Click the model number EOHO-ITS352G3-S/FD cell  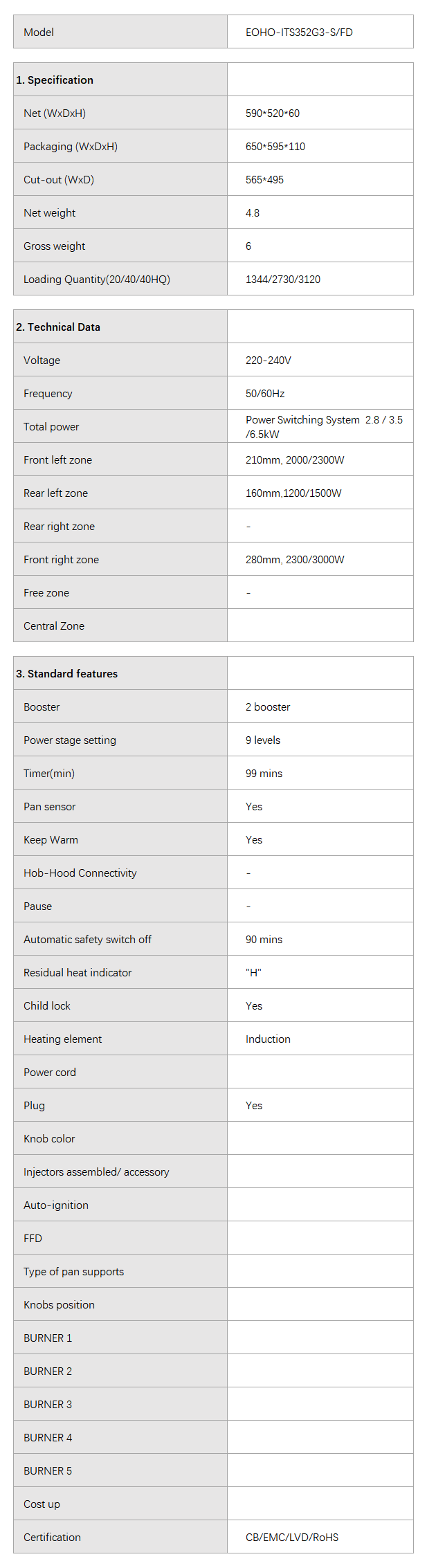click(x=299, y=32)
